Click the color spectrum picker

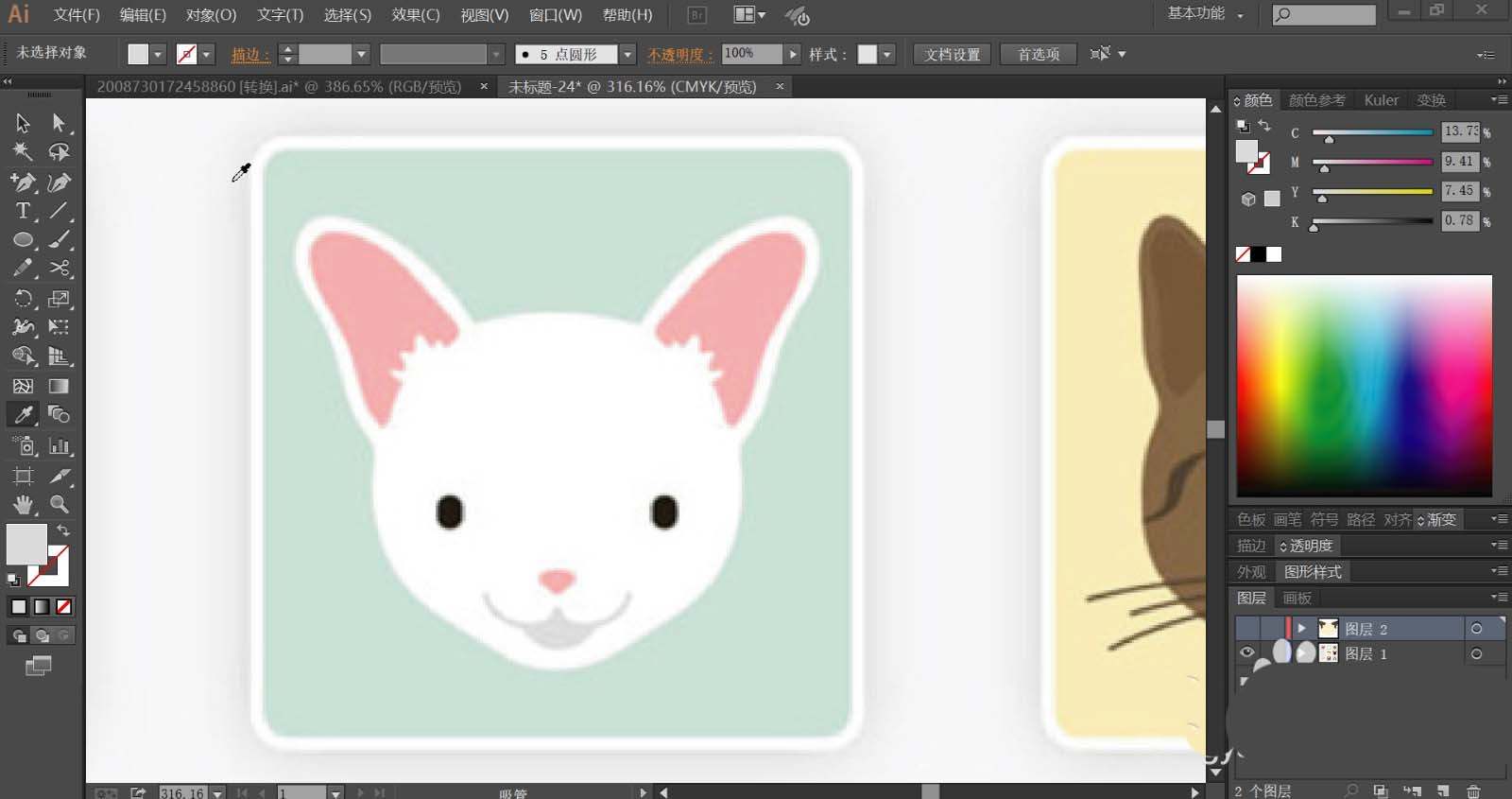pyautogui.click(x=1364, y=385)
